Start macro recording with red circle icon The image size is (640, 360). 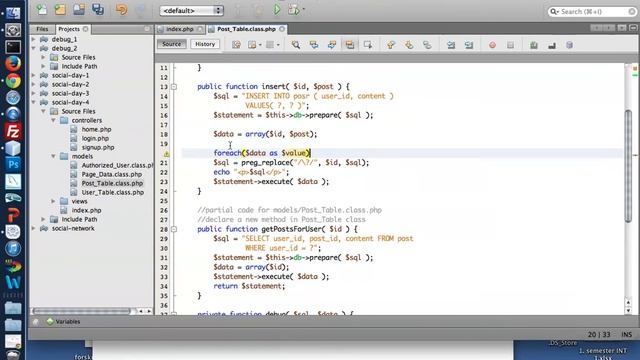(x=493, y=45)
